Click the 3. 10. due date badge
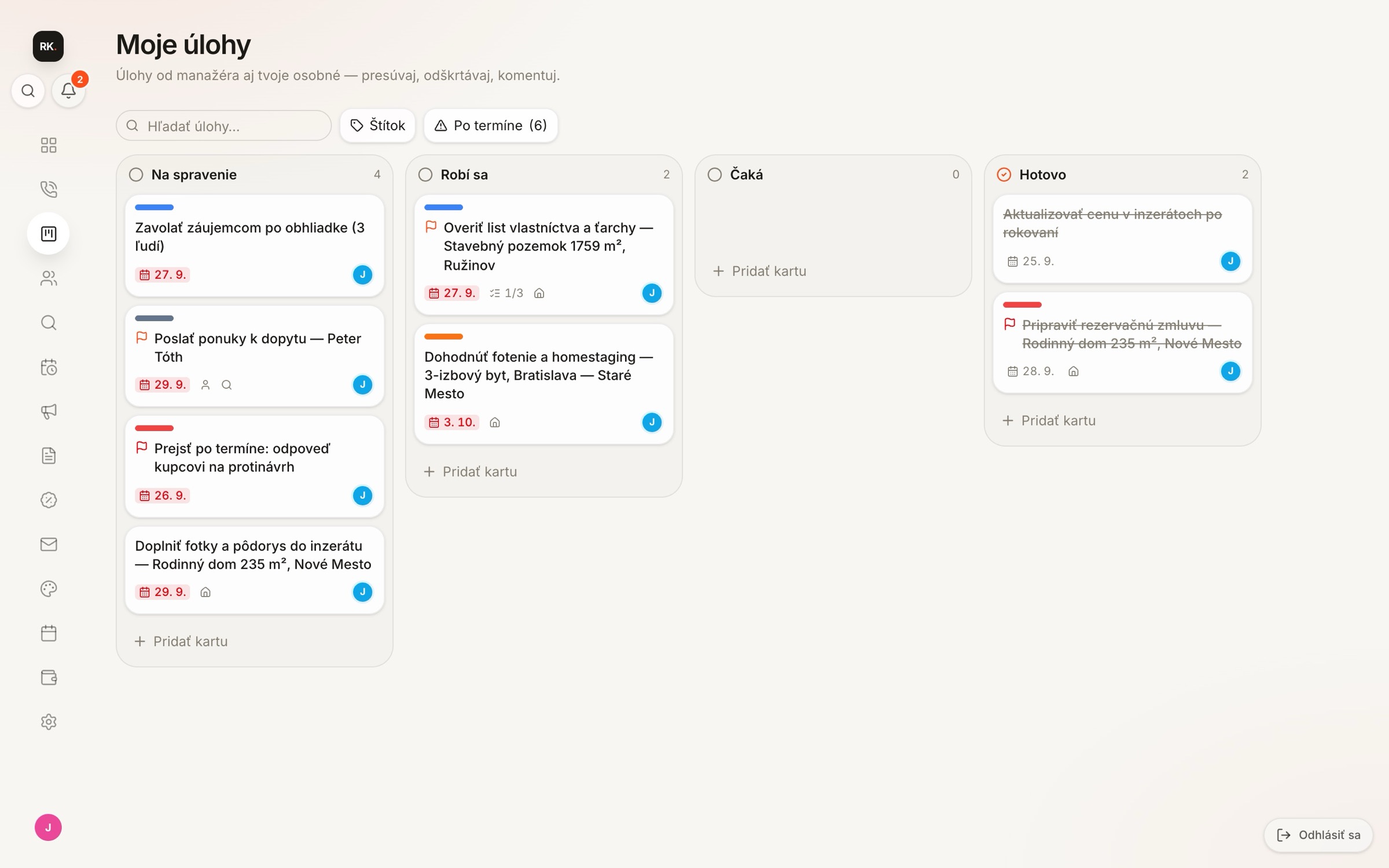Viewport: 1389px width, 868px height. [451, 422]
